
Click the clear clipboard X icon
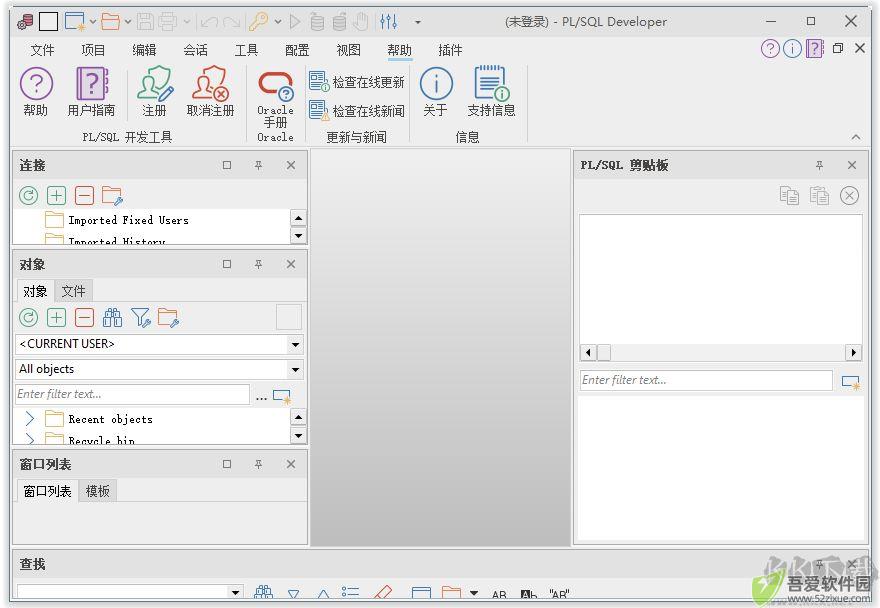[x=849, y=196]
